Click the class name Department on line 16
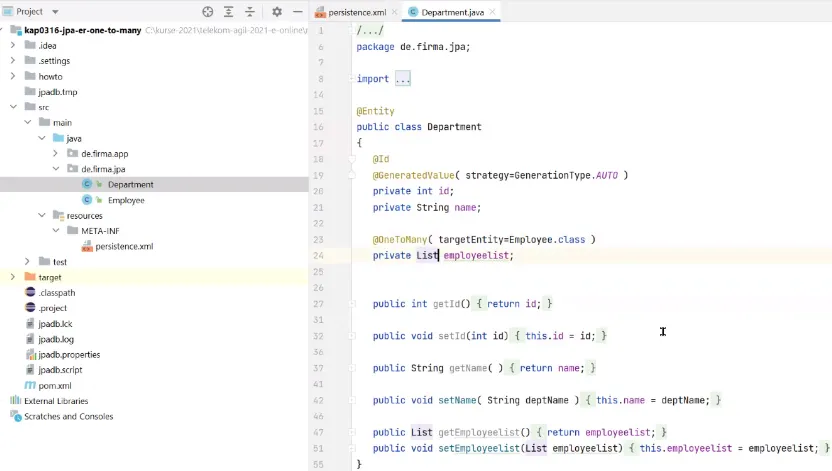This screenshot has height=471, width=832. tap(454, 127)
